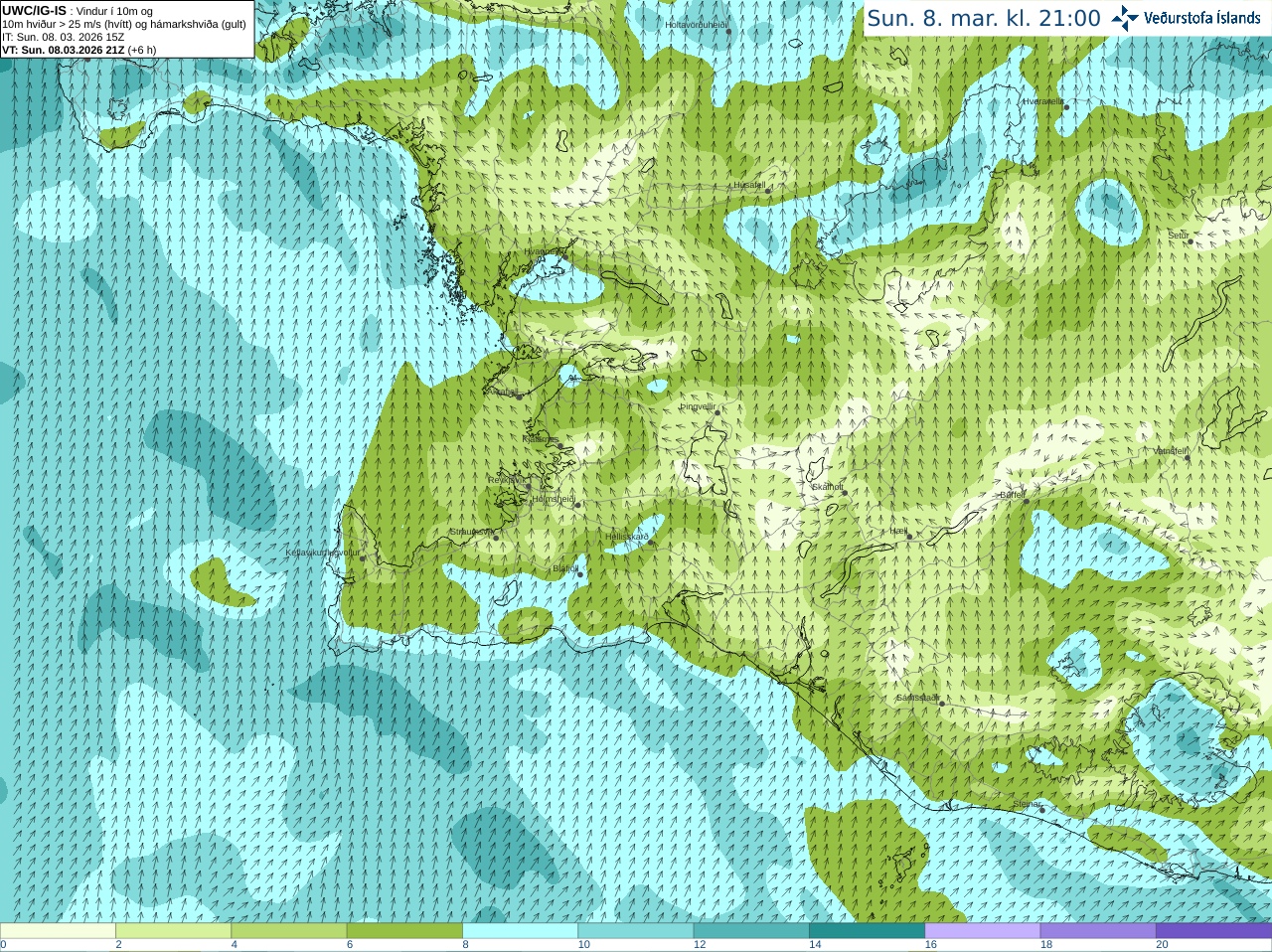
Task: Click the 'IT: Sun. 08. 03. 2026 15Z' line
Action: [x=63, y=37]
